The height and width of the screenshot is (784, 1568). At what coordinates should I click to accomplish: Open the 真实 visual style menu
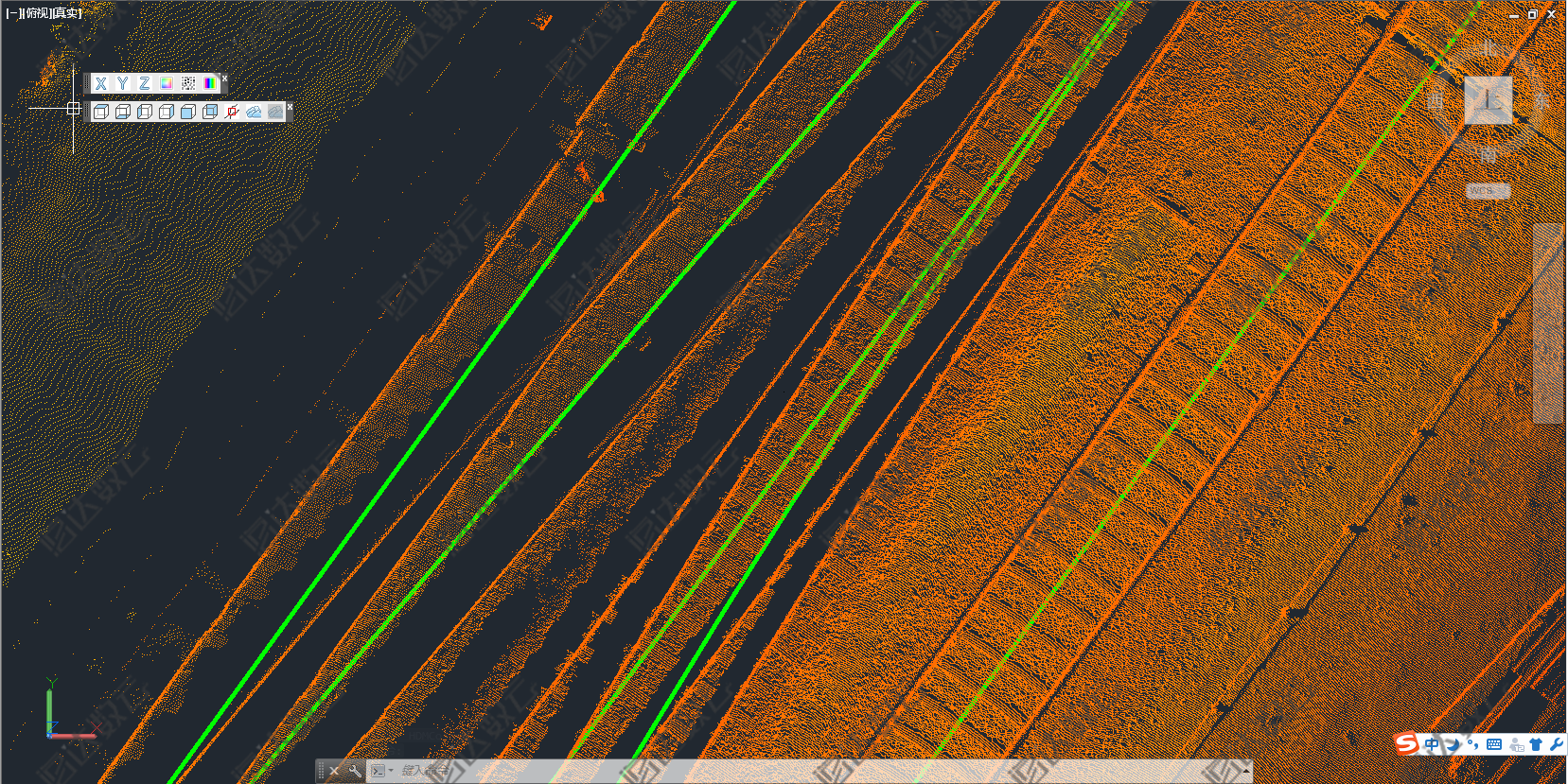point(67,13)
